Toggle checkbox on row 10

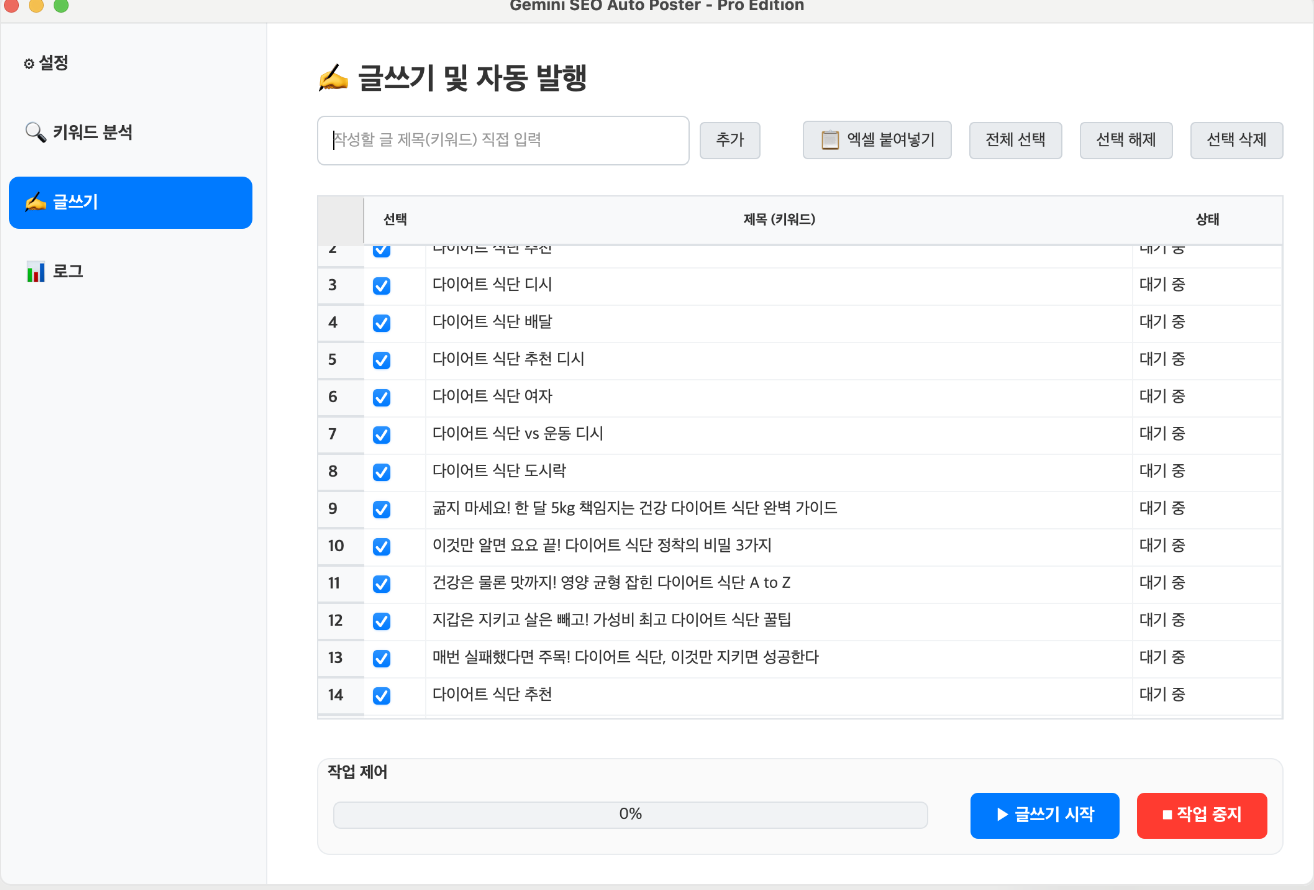[x=381, y=547]
